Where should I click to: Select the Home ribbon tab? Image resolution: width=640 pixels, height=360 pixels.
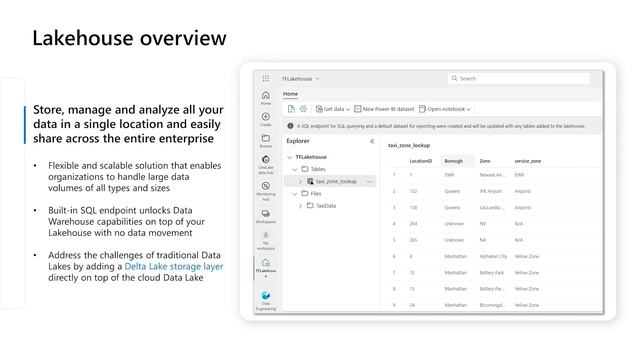tap(290, 94)
